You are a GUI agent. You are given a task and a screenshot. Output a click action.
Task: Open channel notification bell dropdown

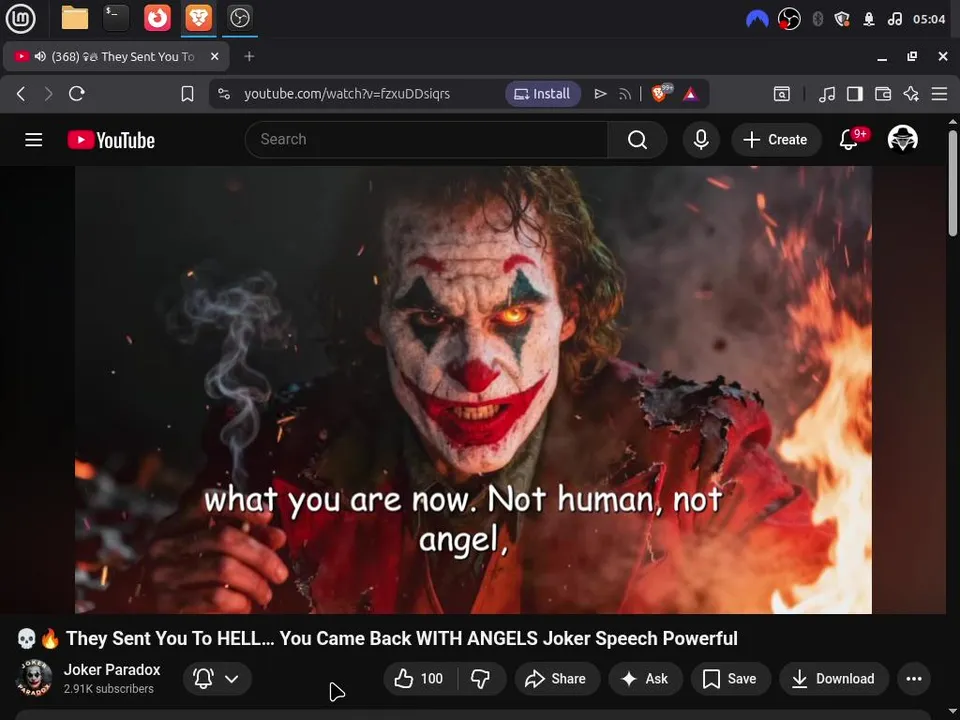217,678
